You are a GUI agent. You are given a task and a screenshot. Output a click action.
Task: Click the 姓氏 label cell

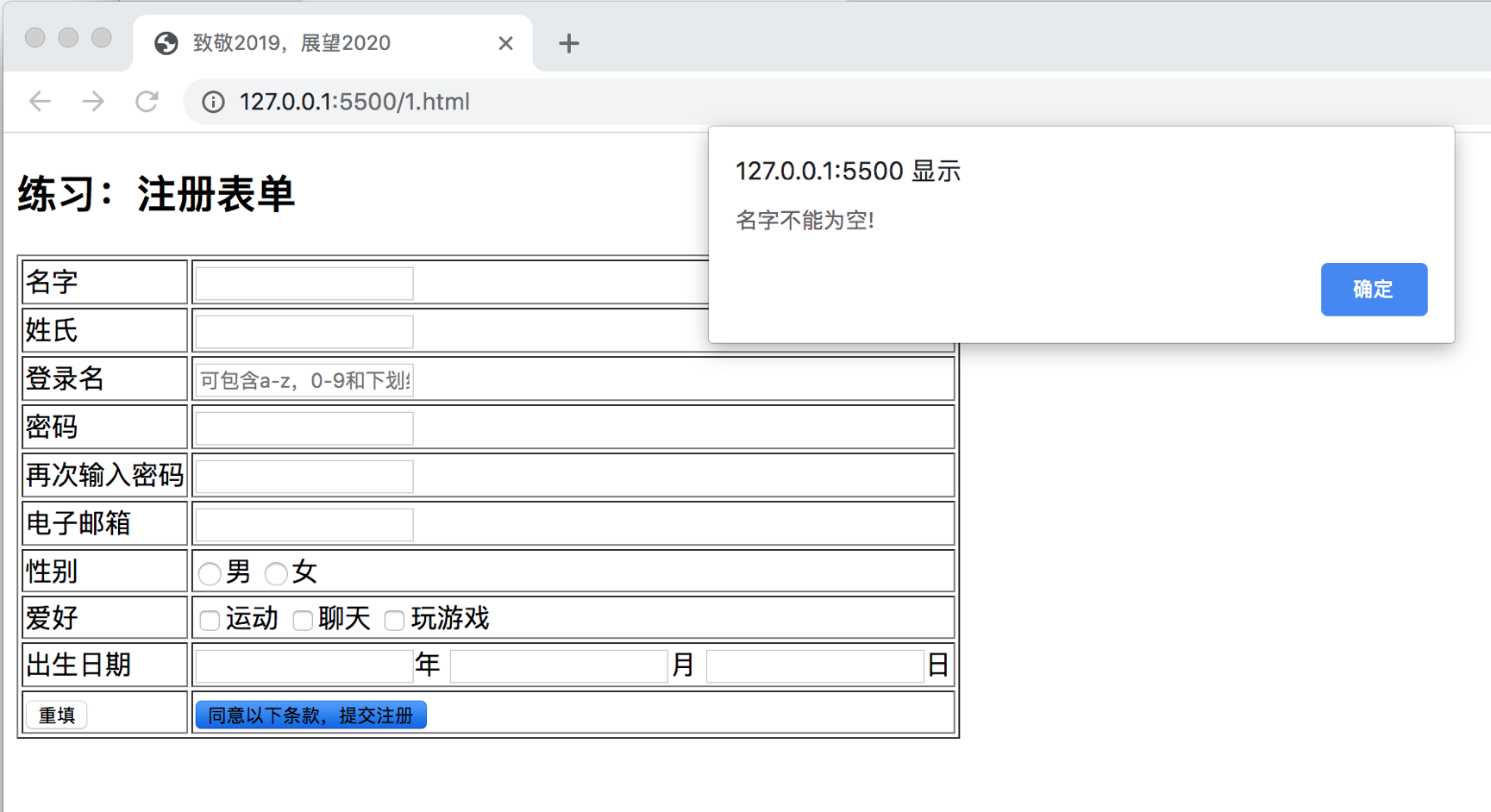(104, 330)
